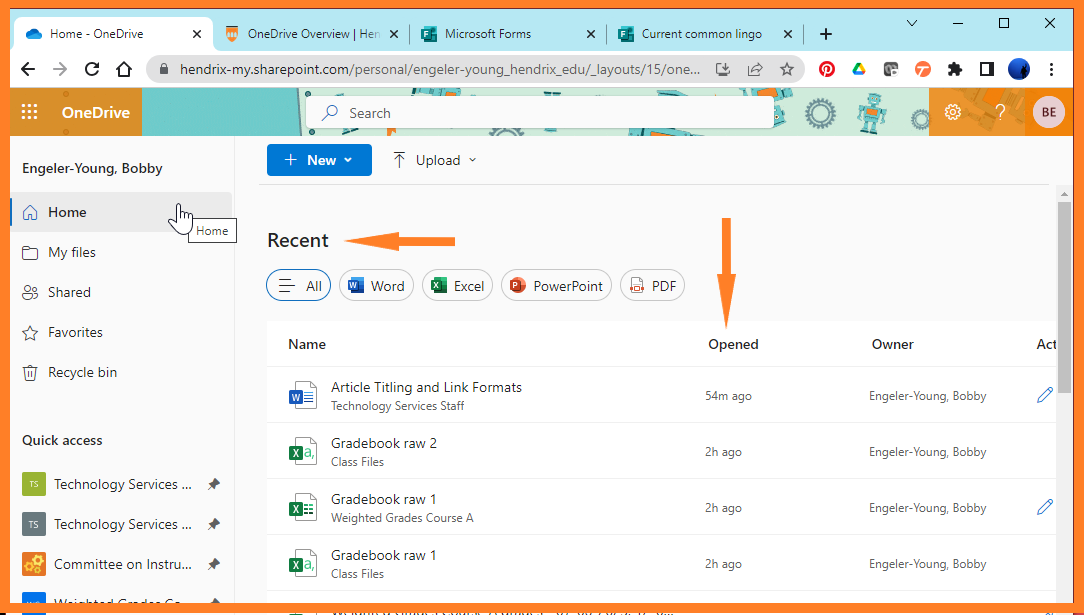Open the Settings gear
This screenshot has height=615, width=1084.
click(952, 112)
